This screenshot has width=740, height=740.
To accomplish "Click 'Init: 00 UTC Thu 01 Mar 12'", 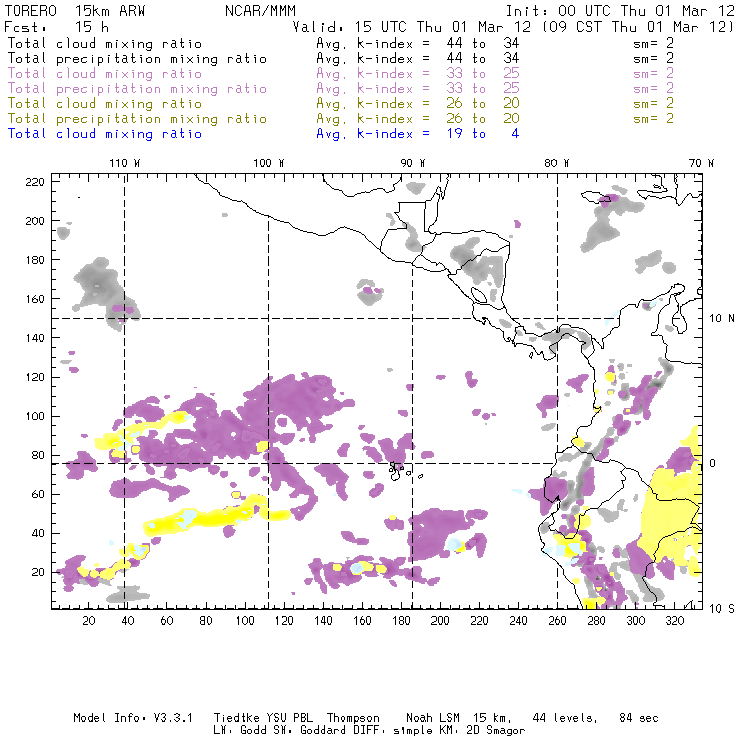I will pyautogui.click(x=620, y=11).
